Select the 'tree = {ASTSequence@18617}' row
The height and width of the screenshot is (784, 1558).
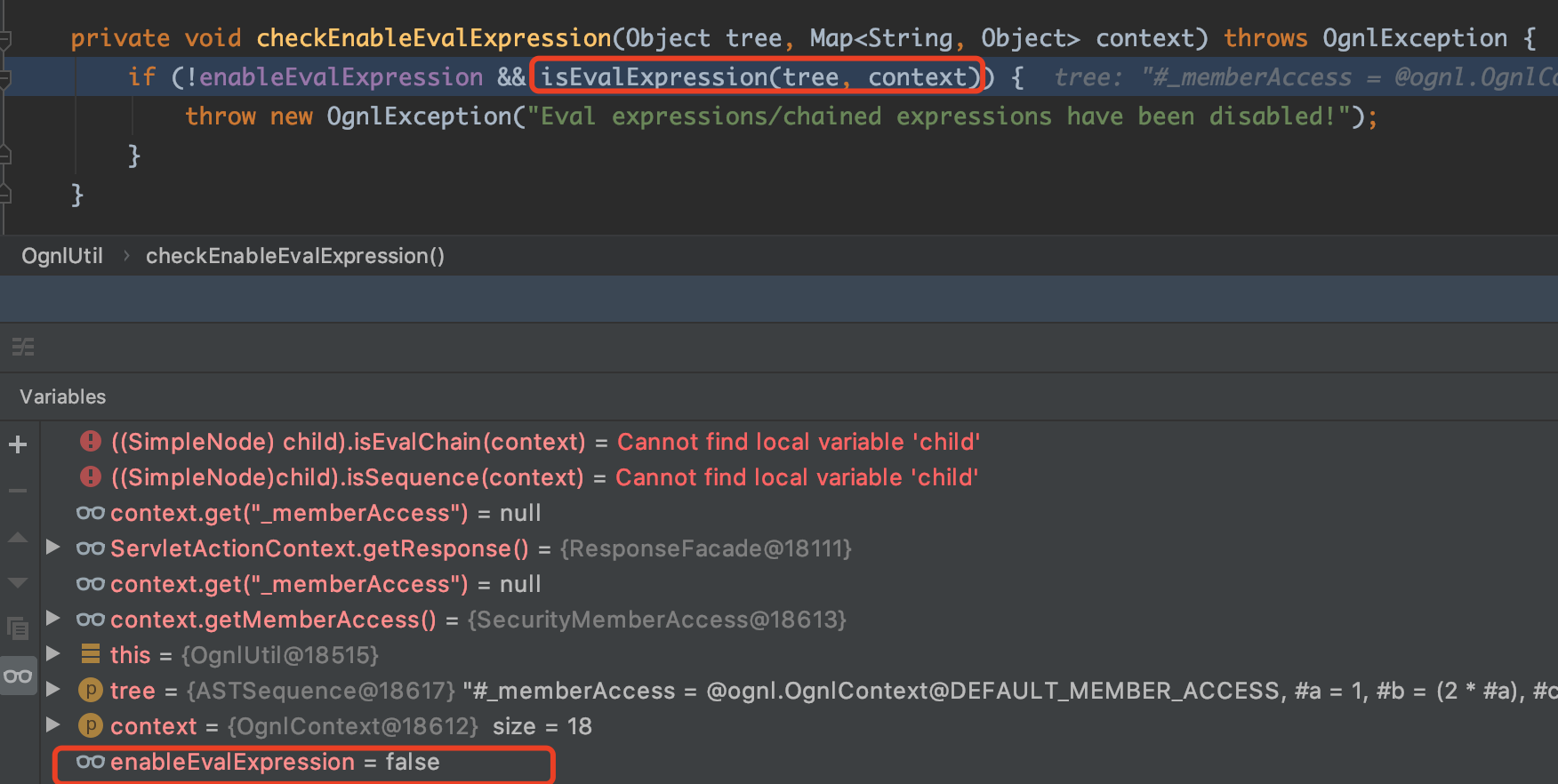coord(799,691)
